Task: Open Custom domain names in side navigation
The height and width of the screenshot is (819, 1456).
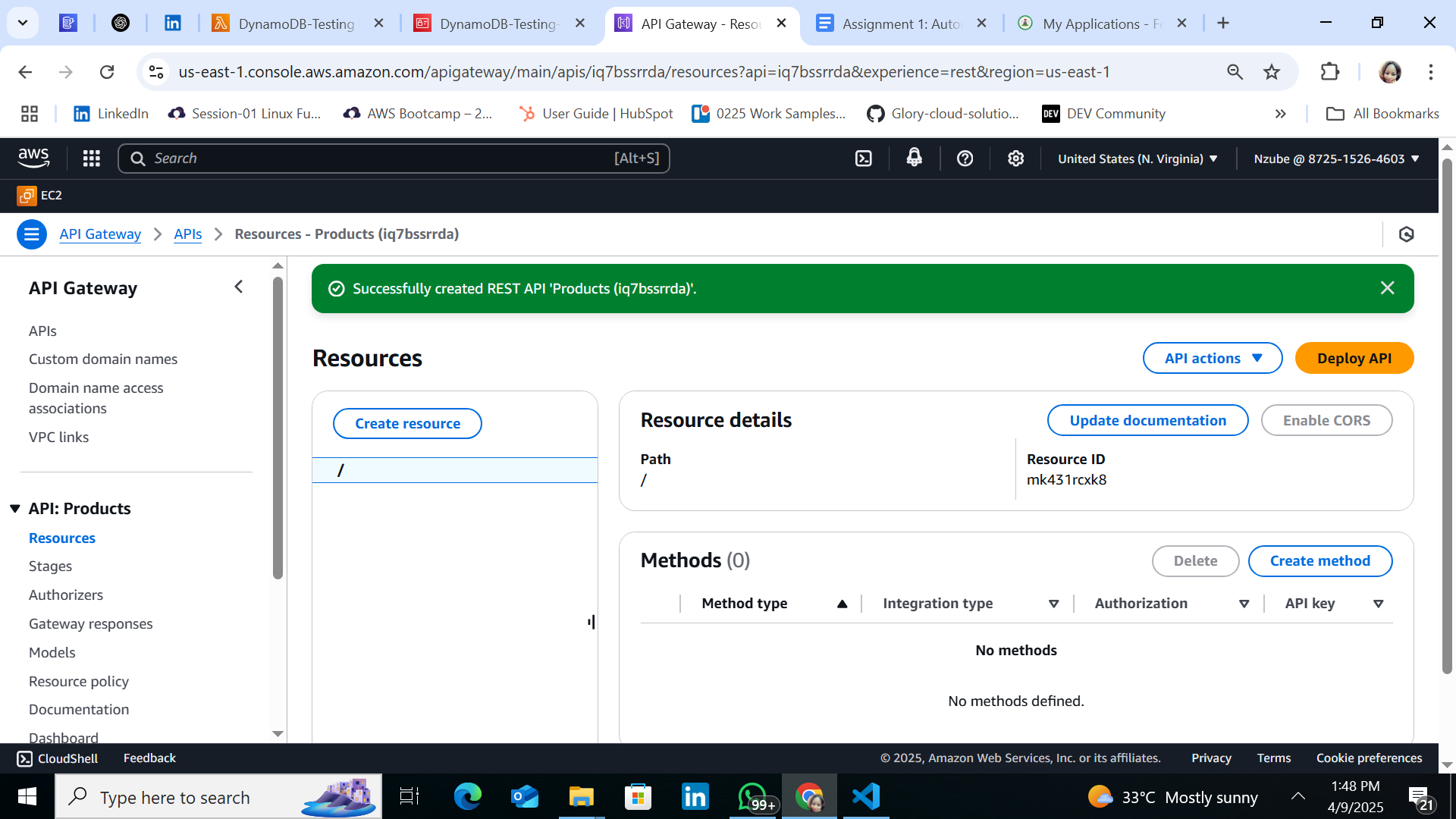Action: point(103,359)
